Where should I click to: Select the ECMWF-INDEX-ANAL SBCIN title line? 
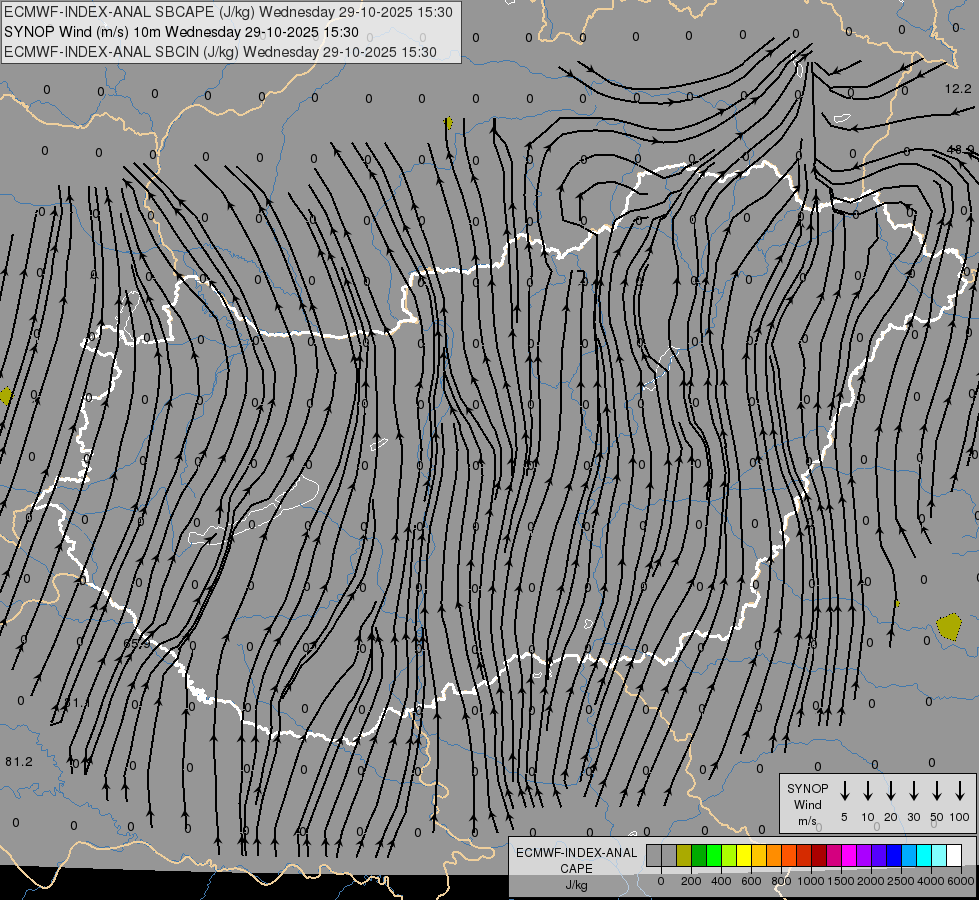point(220,52)
